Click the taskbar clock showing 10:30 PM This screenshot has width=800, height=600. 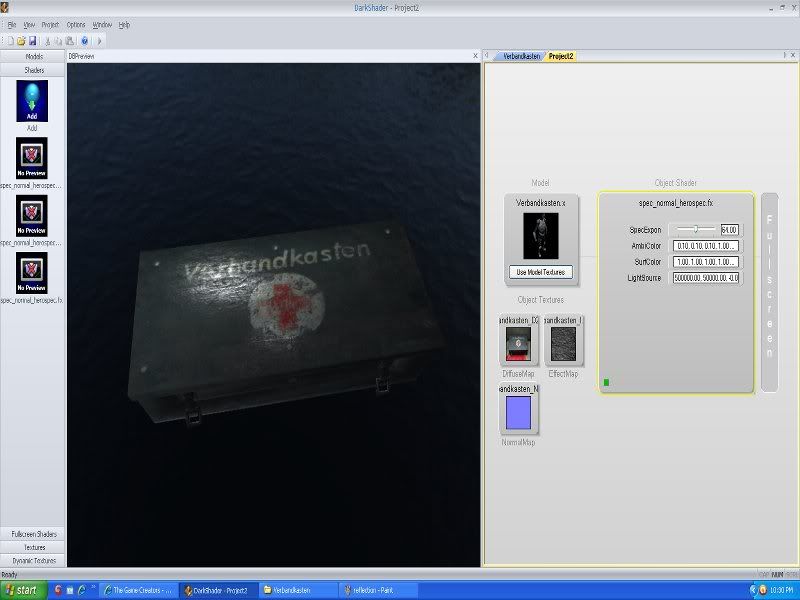781,590
